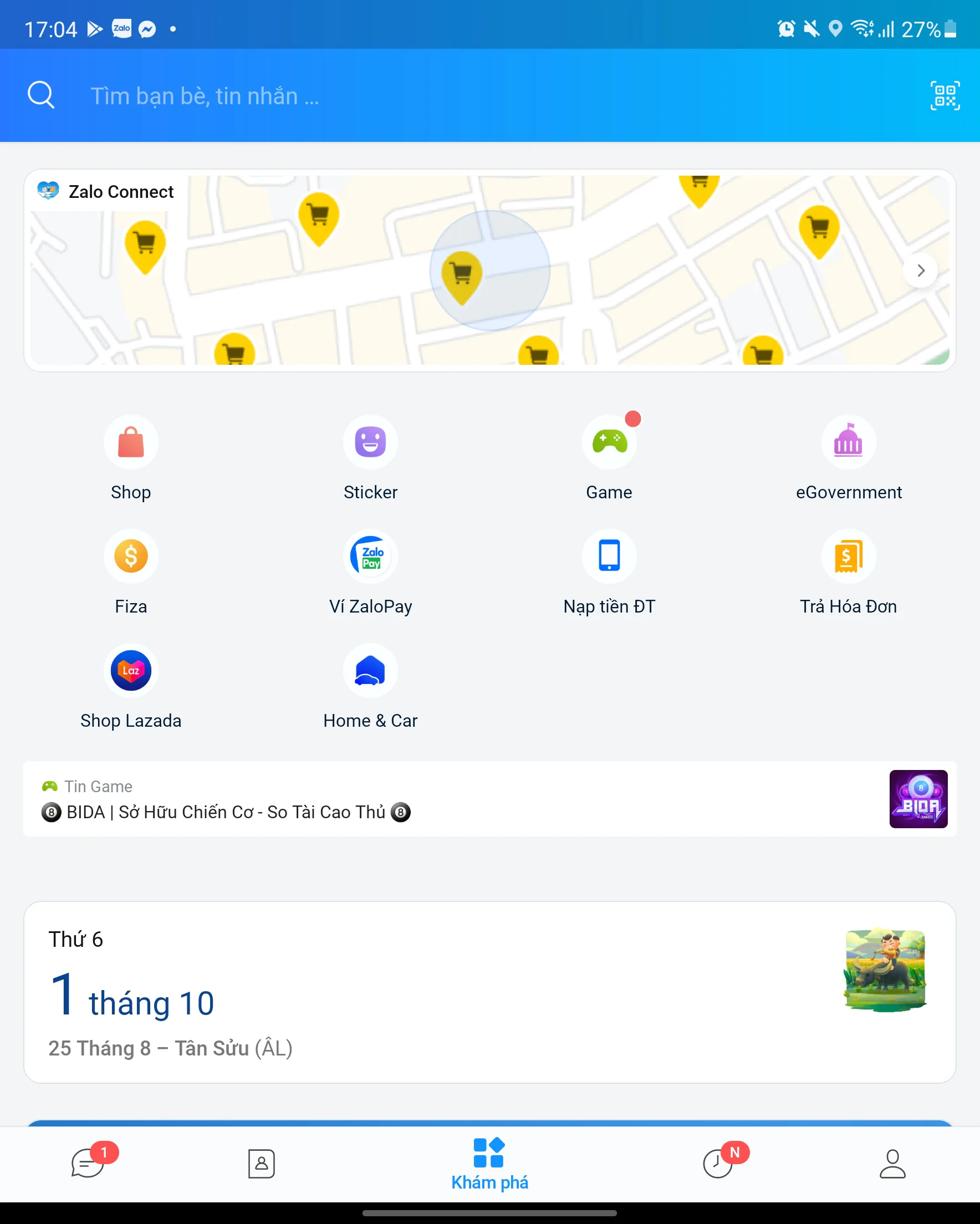Open the BIDA Tin Game news banner
Image resolution: width=980 pixels, height=1224 pixels.
[x=489, y=799]
